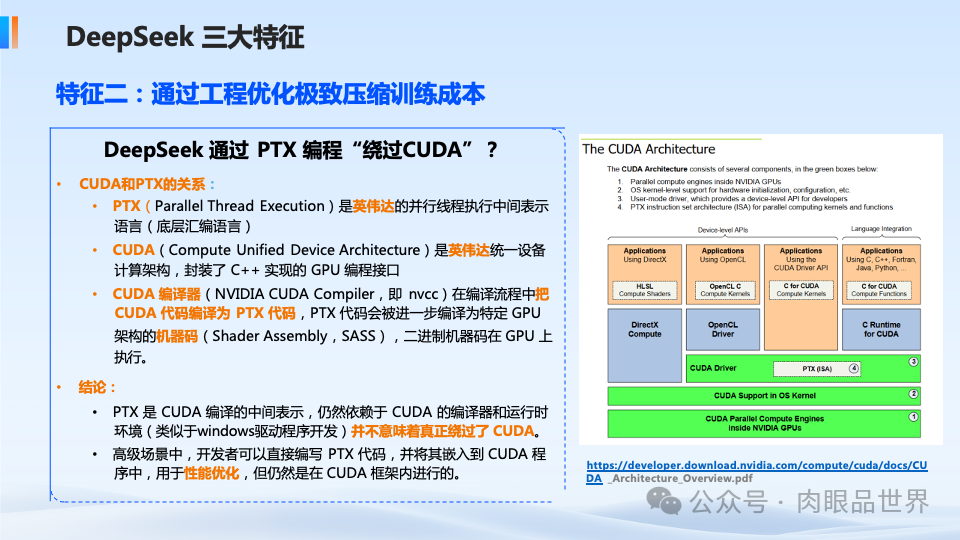Click the "Device-level APIs" label

(722, 230)
